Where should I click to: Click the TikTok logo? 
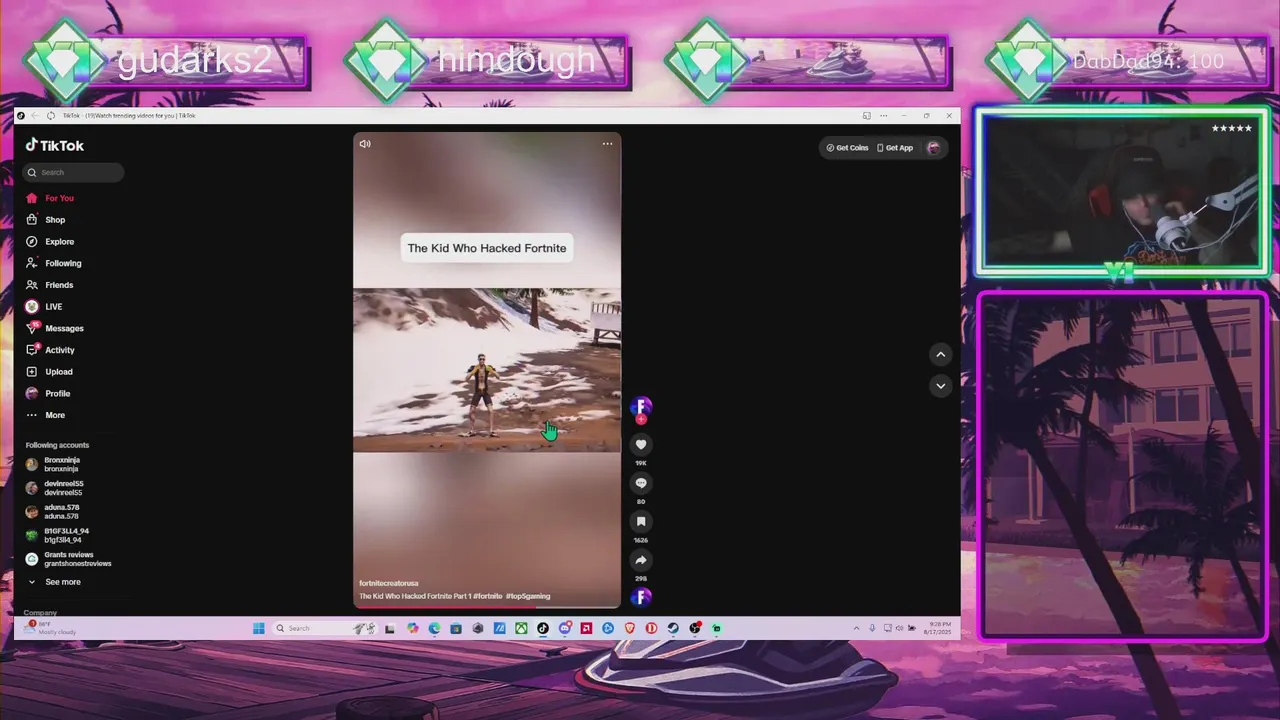pos(55,145)
